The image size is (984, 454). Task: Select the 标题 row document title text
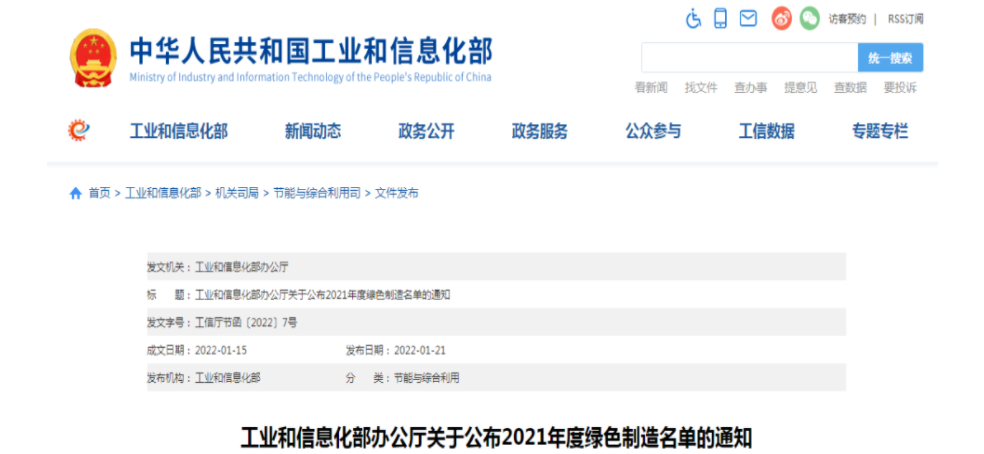(323, 295)
